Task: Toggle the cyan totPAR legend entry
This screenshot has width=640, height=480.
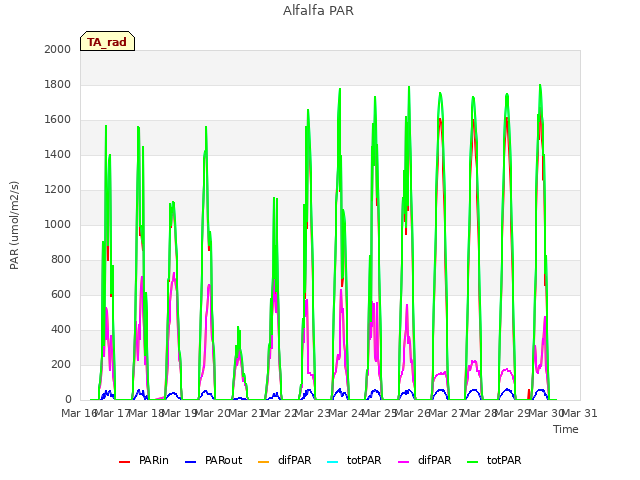Action: tap(354, 460)
